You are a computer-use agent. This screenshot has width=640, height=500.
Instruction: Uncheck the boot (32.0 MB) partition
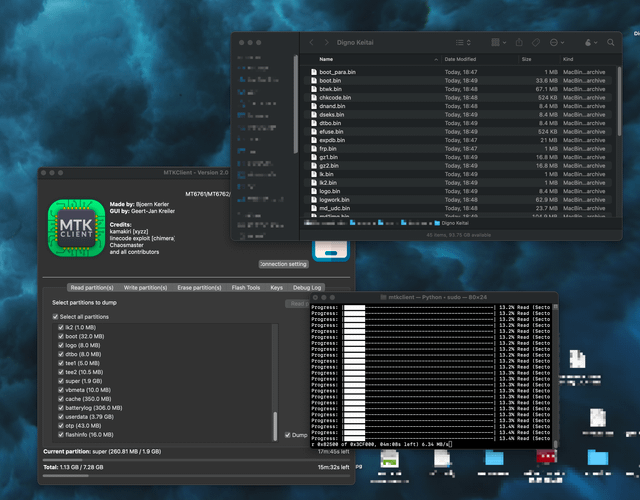(x=61, y=336)
